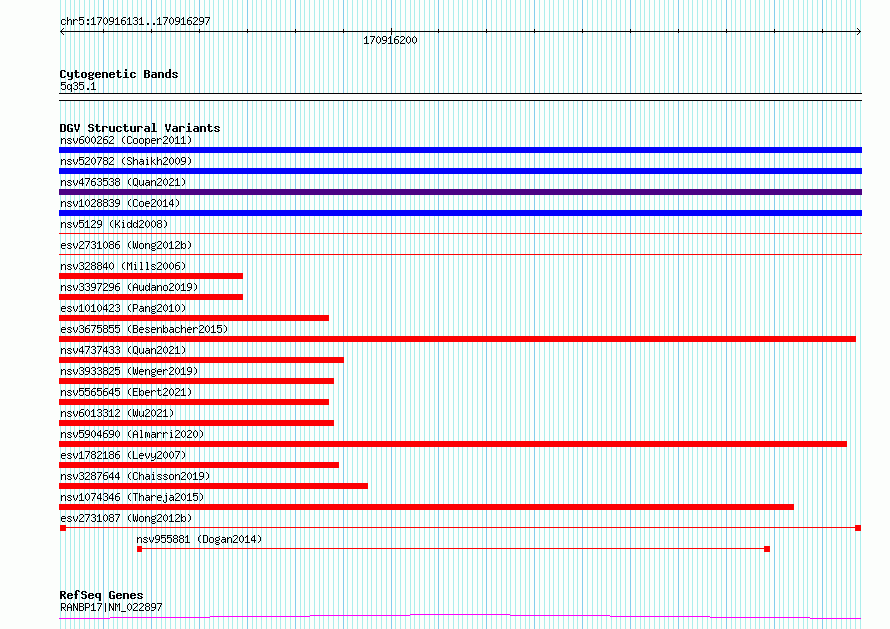Click the 170916200 ruler position label

pyautogui.click(x=390, y=40)
